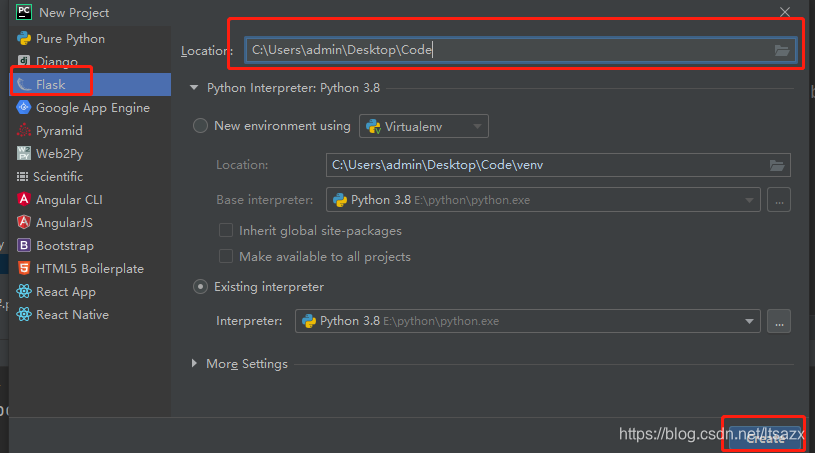Enable Inherit global site-packages
Image resolution: width=815 pixels, height=453 pixels.
point(226,230)
